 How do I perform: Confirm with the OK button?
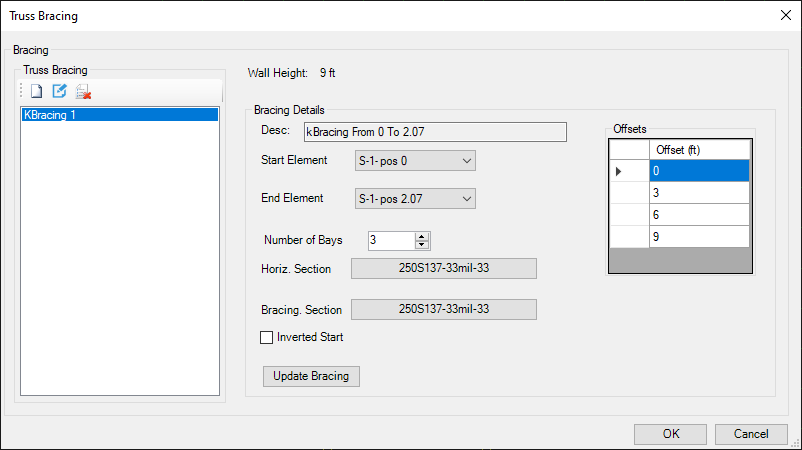(670, 435)
